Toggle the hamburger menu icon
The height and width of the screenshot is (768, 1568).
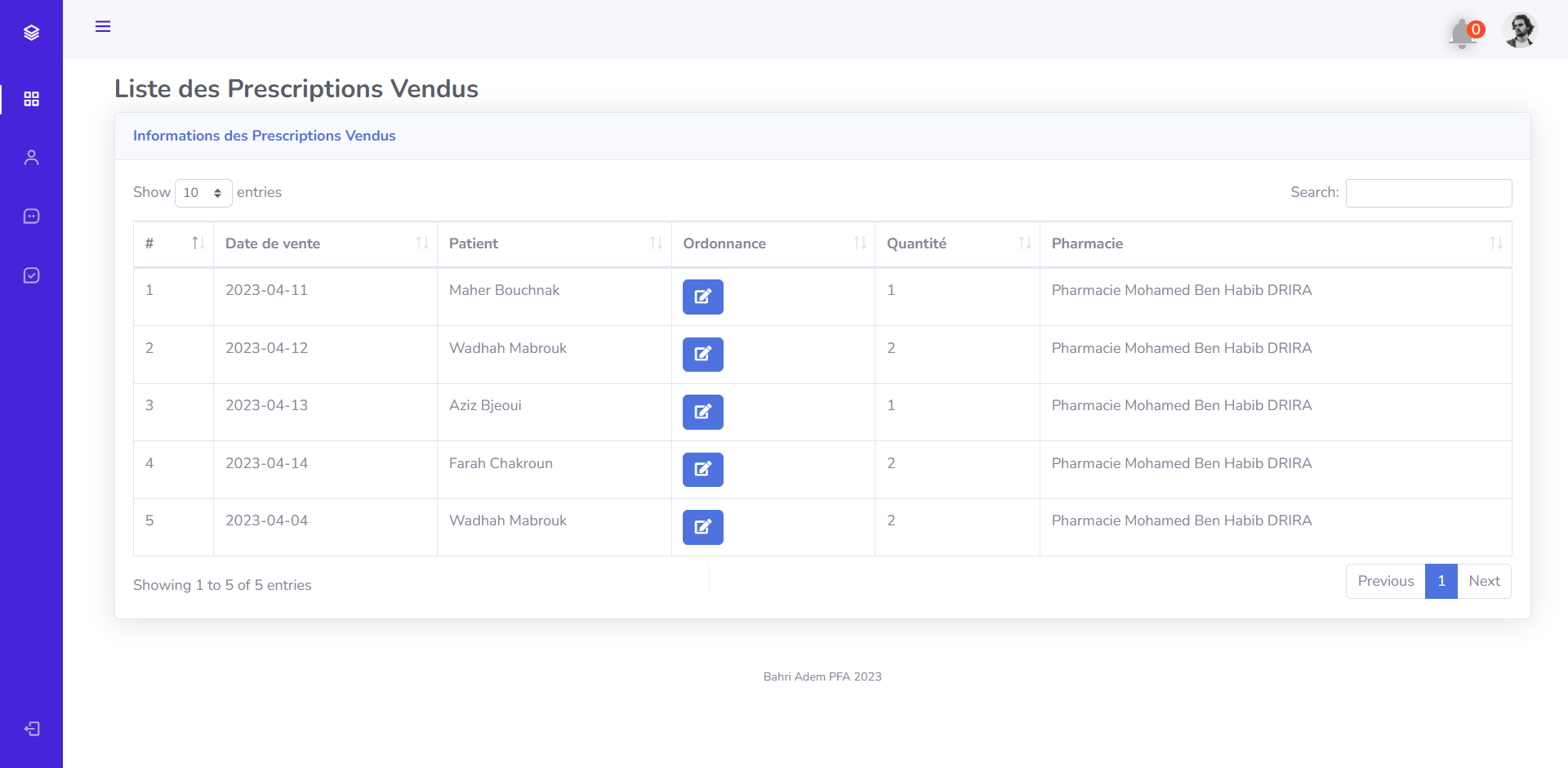pyautogui.click(x=103, y=26)
